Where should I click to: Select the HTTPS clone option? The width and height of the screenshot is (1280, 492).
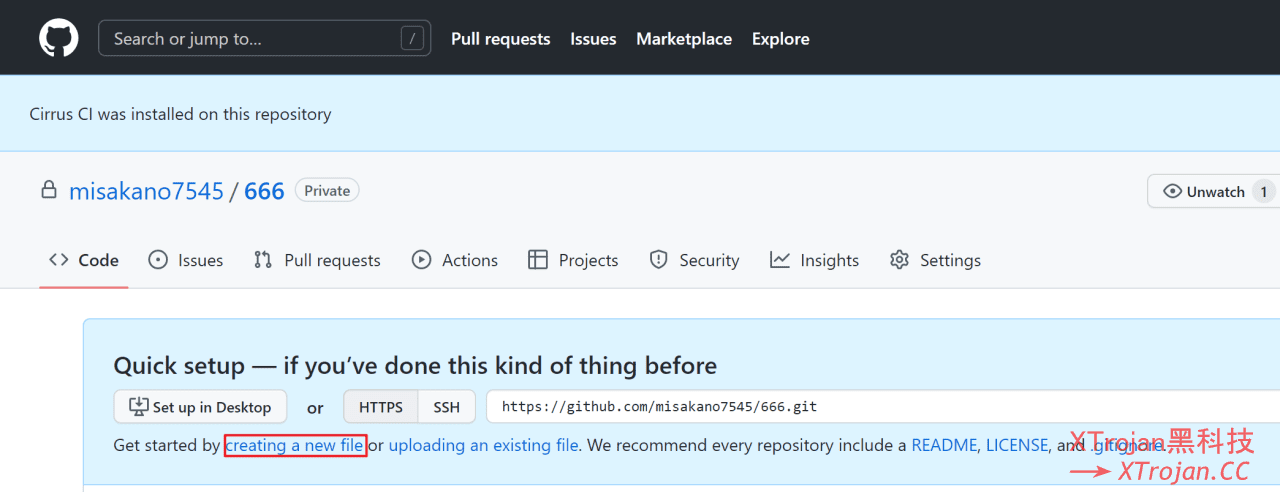click(381, 407)
